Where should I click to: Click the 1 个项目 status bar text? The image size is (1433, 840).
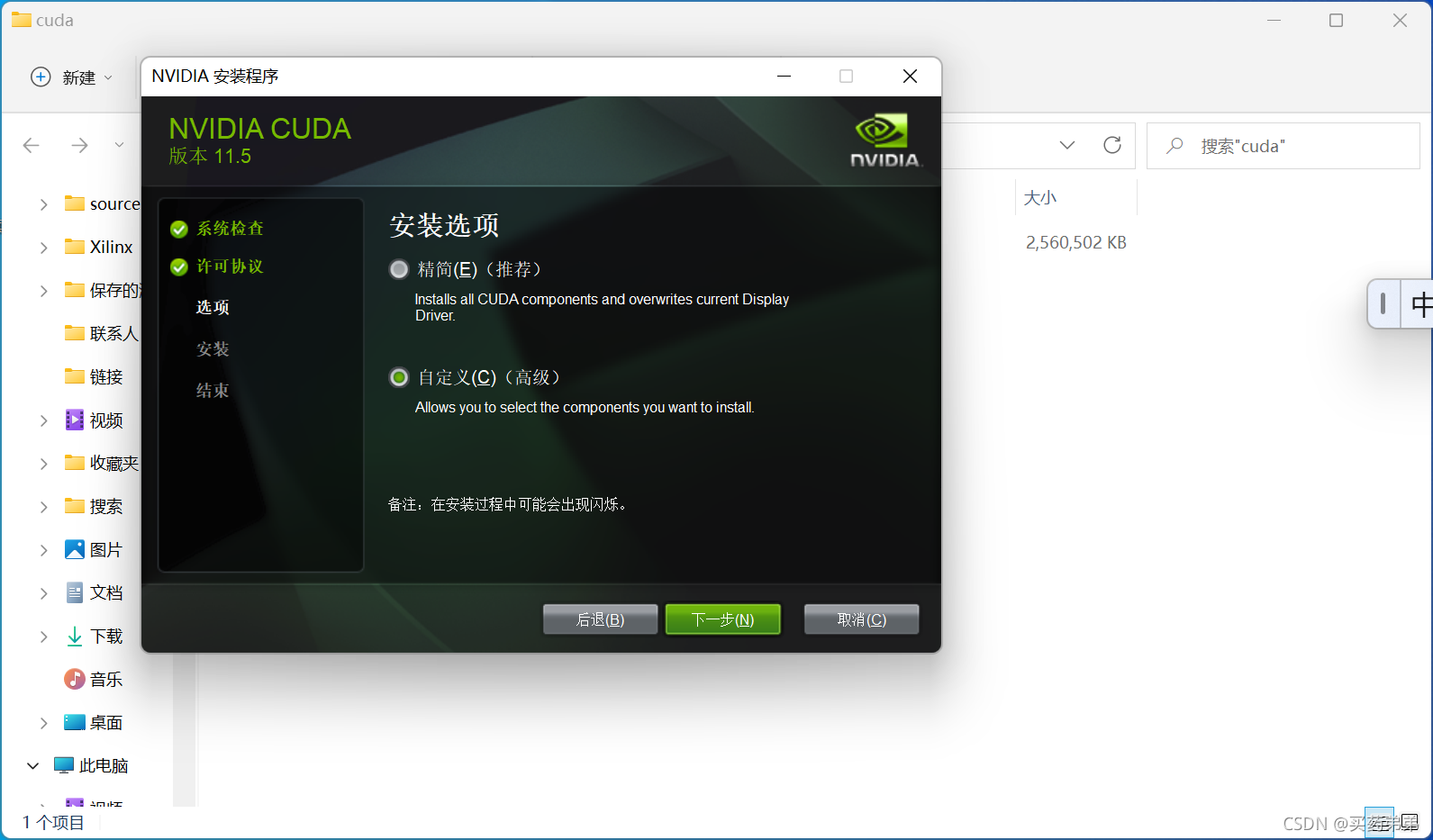click(x=53, y=823)
